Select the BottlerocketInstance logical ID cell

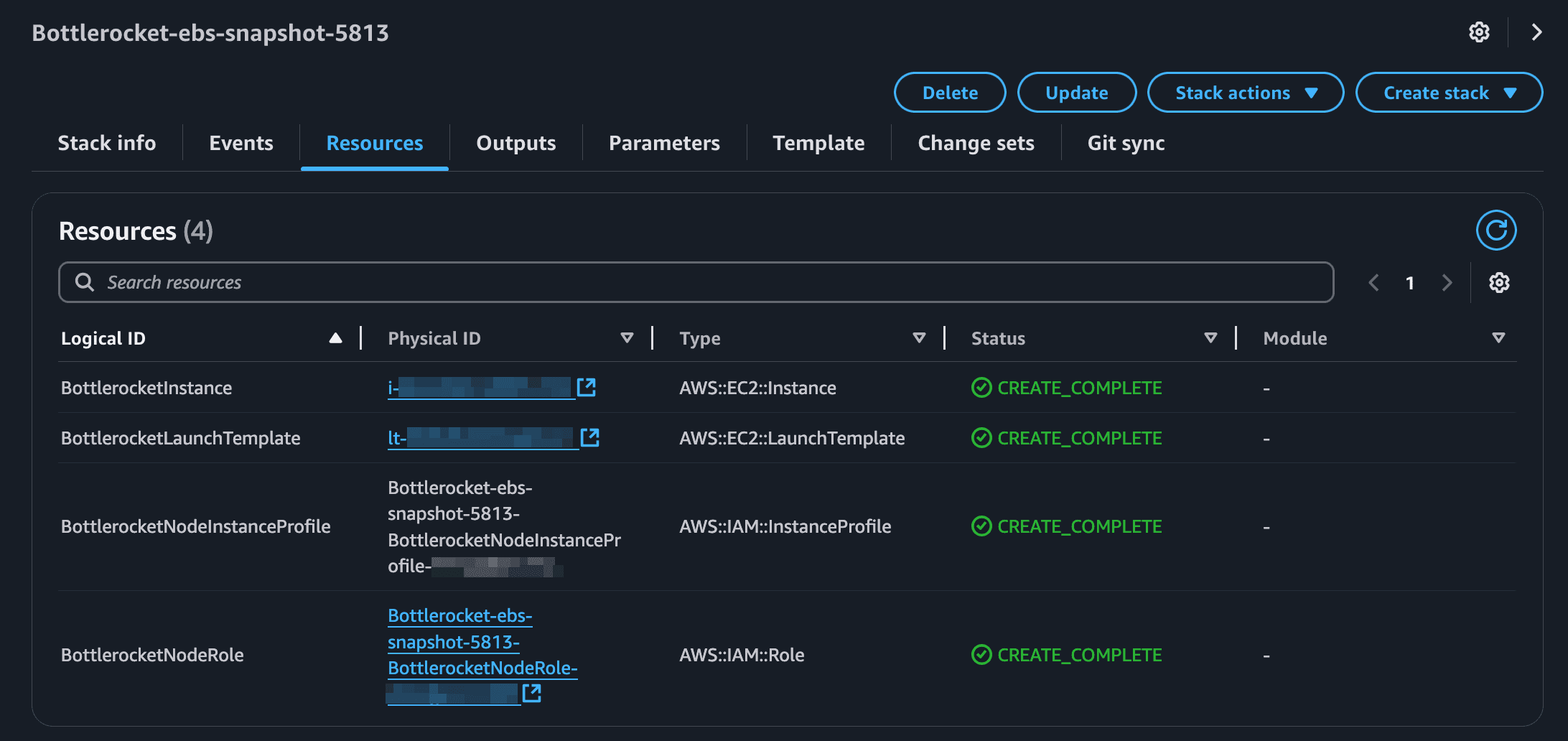pos(146,388)
